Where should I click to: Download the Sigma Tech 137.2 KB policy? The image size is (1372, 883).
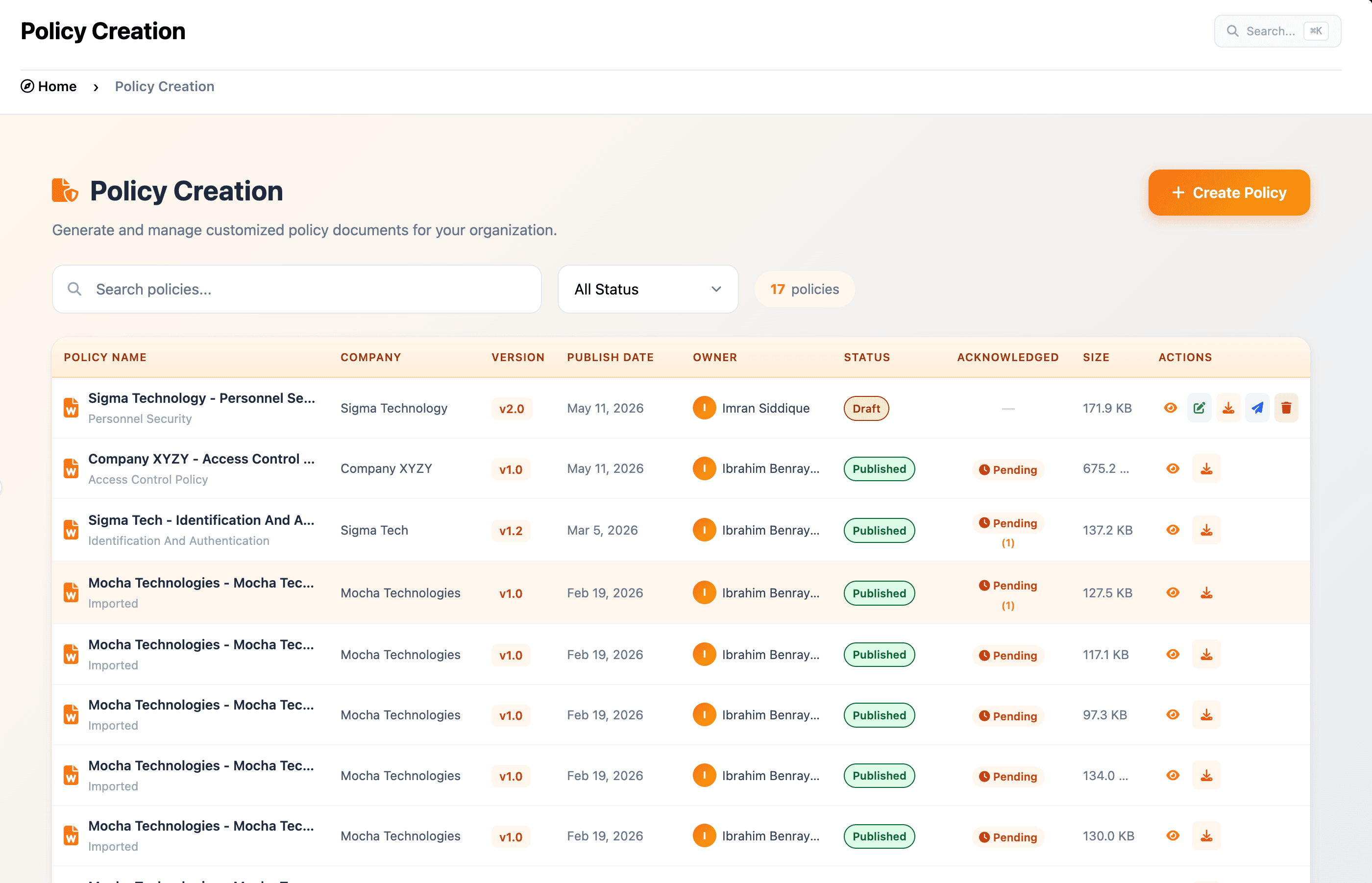click(x=1206, y=530)
